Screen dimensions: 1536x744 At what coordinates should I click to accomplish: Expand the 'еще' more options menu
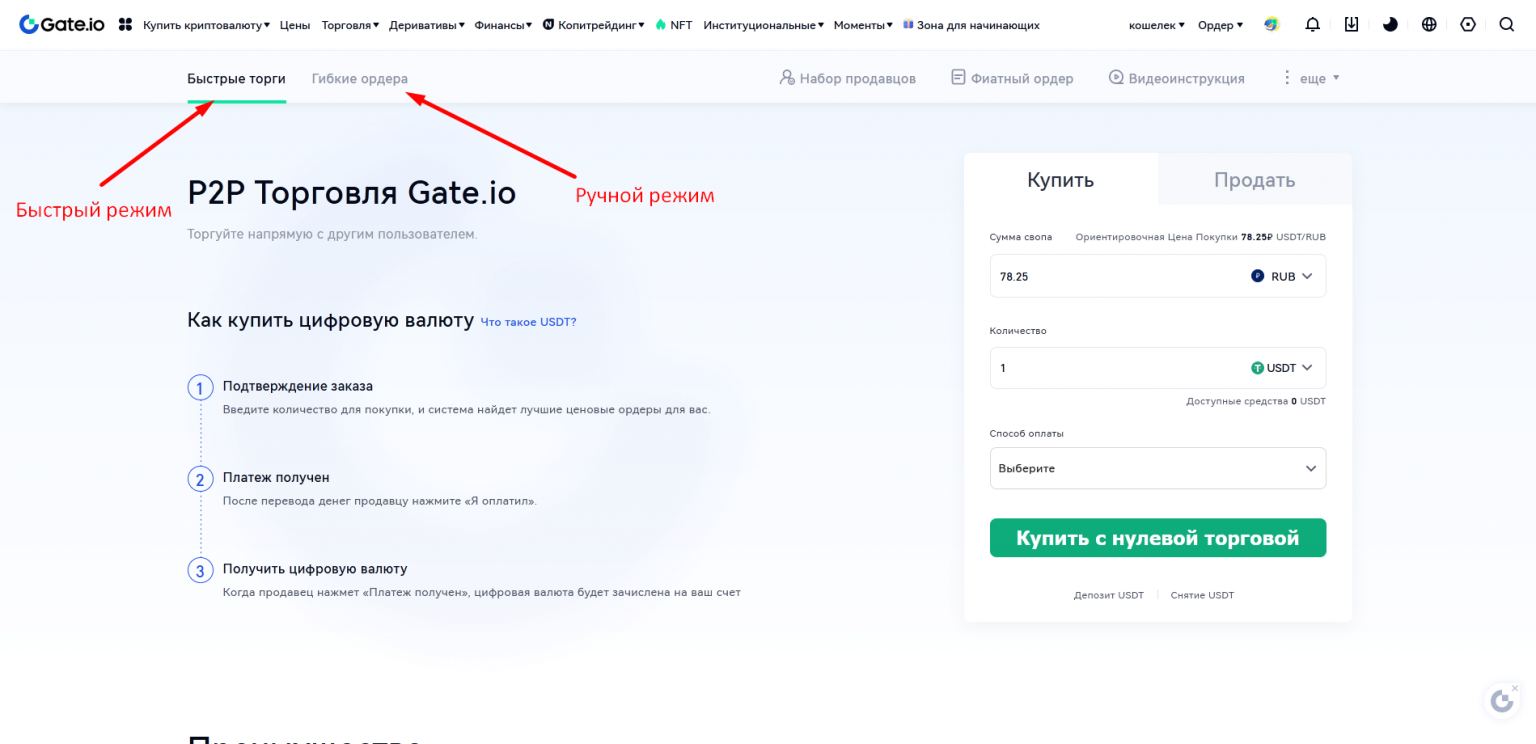[x=1312, y=78]
